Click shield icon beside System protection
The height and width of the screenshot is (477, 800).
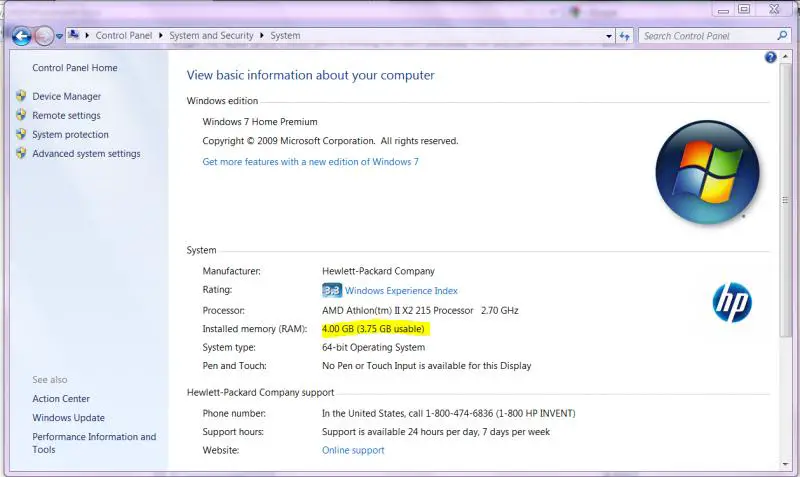[x=21, y=134]
